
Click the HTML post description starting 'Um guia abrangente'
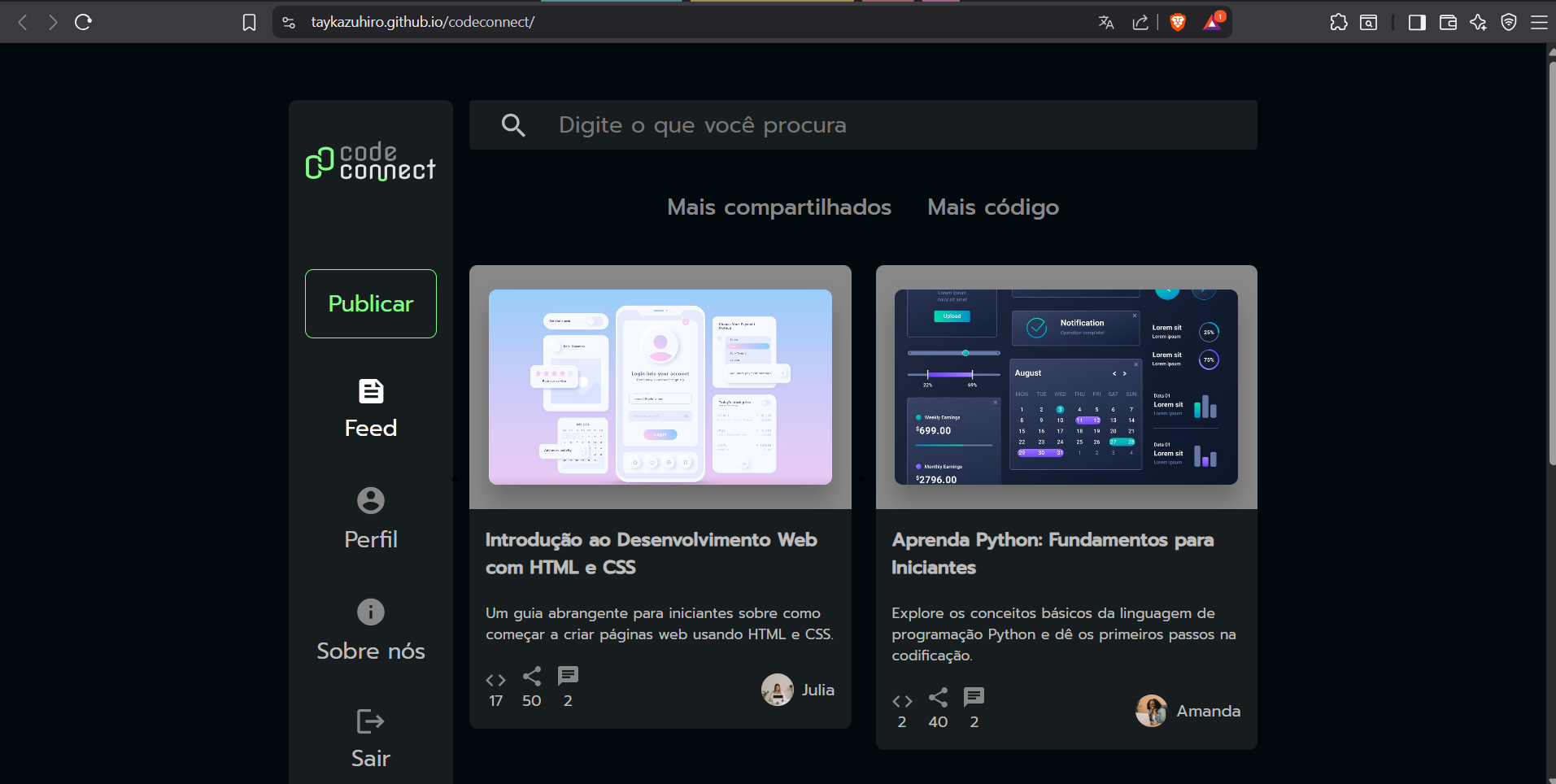pos(660,624)
